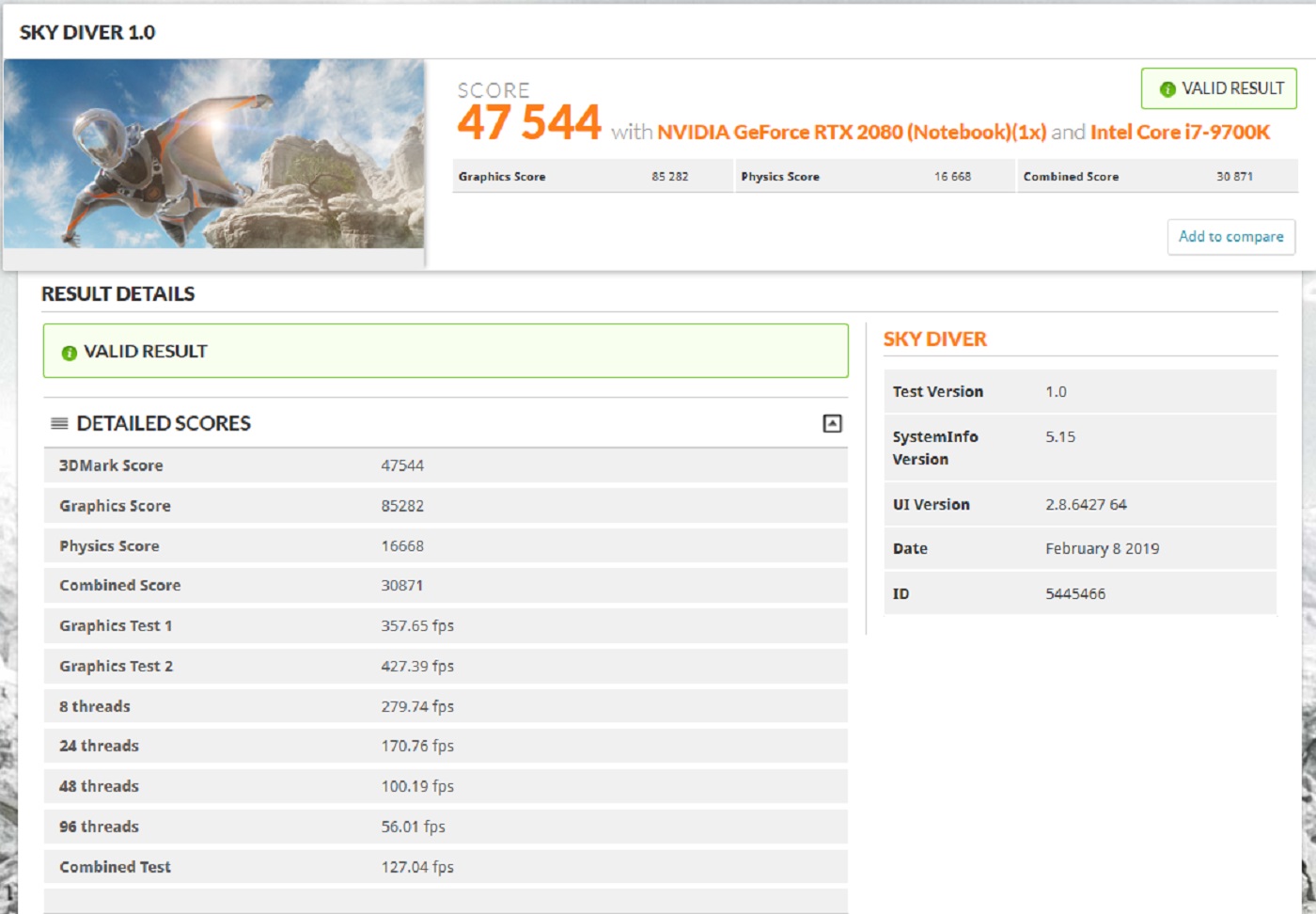Click the result ID value 5445466
Screen dimensions: 1316x914
pos(1075,594)
